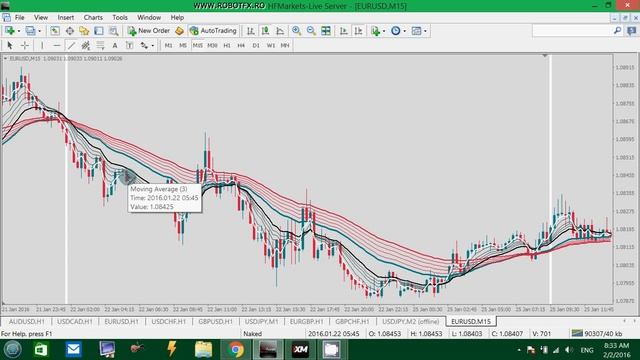Switch to the M5 timeframe
This screenshot has height=360, width=640.
pyautogui.click(x=183, y=45)
